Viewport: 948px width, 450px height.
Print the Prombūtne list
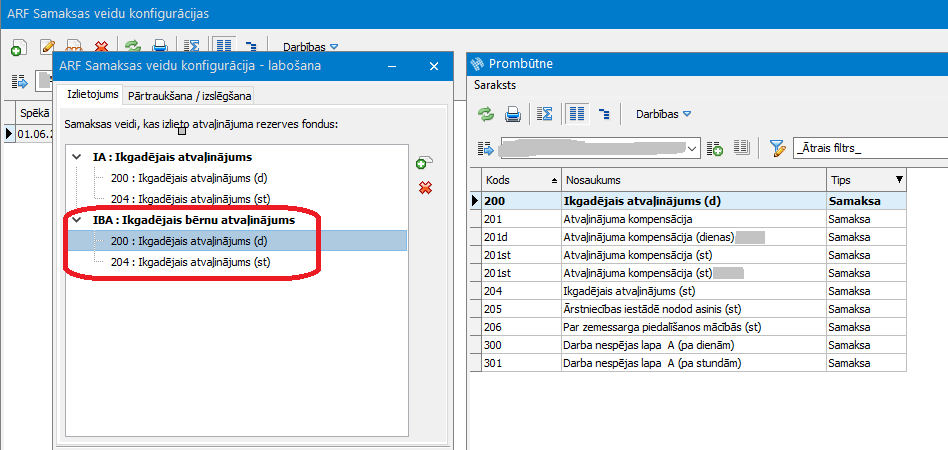coord(513,114)
